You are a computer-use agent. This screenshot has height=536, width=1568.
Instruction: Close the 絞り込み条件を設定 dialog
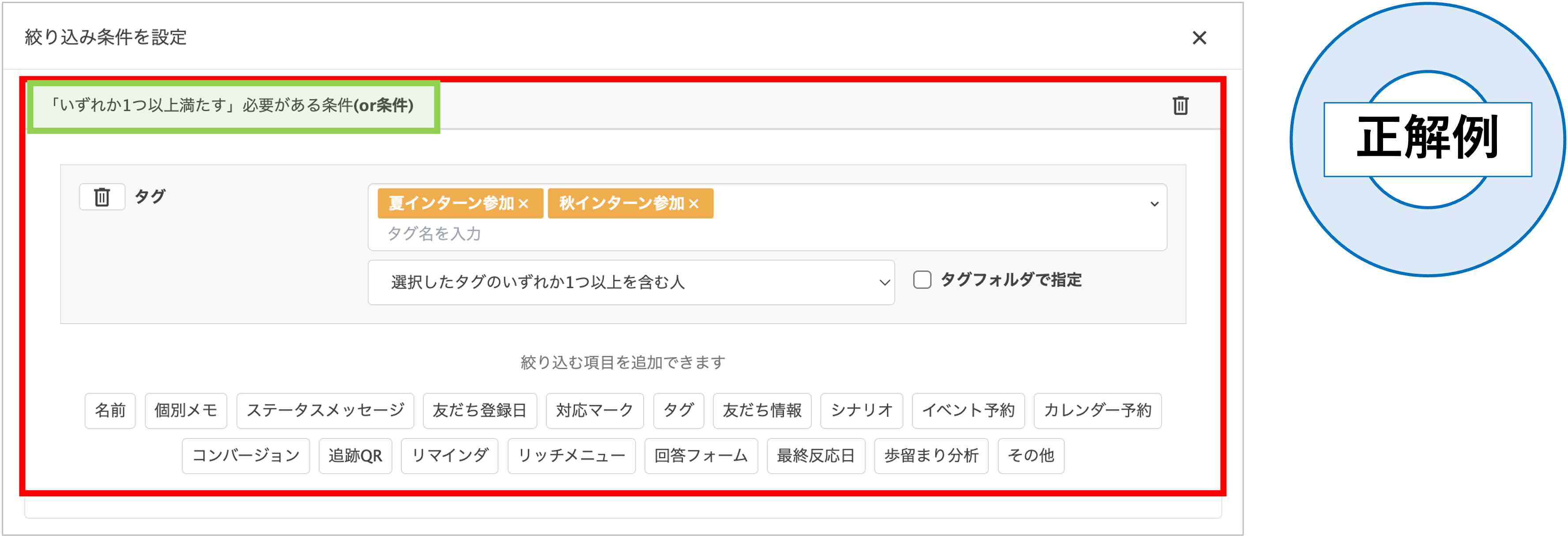(x=1199, y=38)
